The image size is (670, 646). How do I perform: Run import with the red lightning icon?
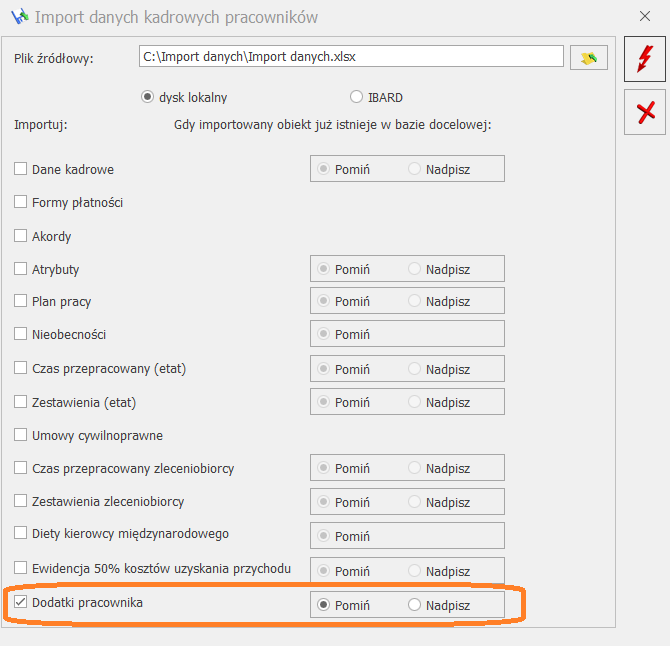click(644, 59)
